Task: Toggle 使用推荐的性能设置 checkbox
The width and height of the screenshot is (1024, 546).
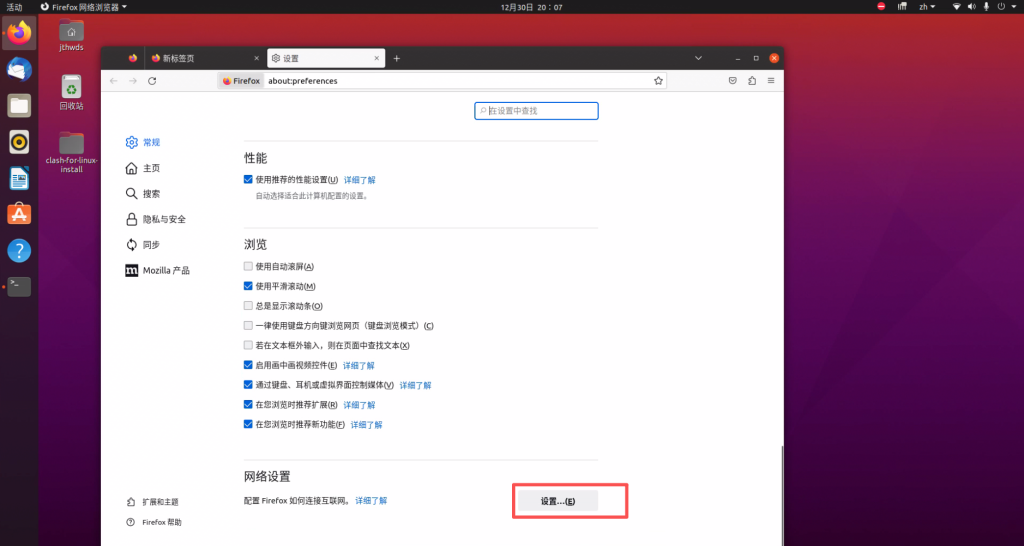Action: click(x=249, y=180)
